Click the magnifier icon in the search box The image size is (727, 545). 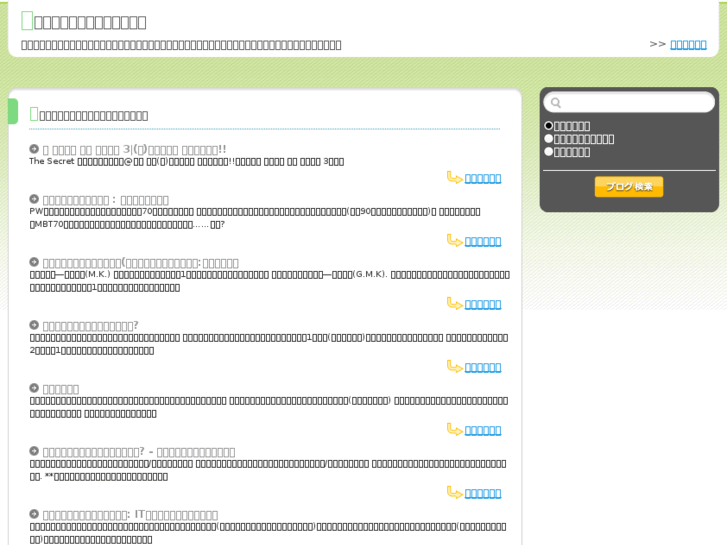pyautogui.click(x=555, y=103)
